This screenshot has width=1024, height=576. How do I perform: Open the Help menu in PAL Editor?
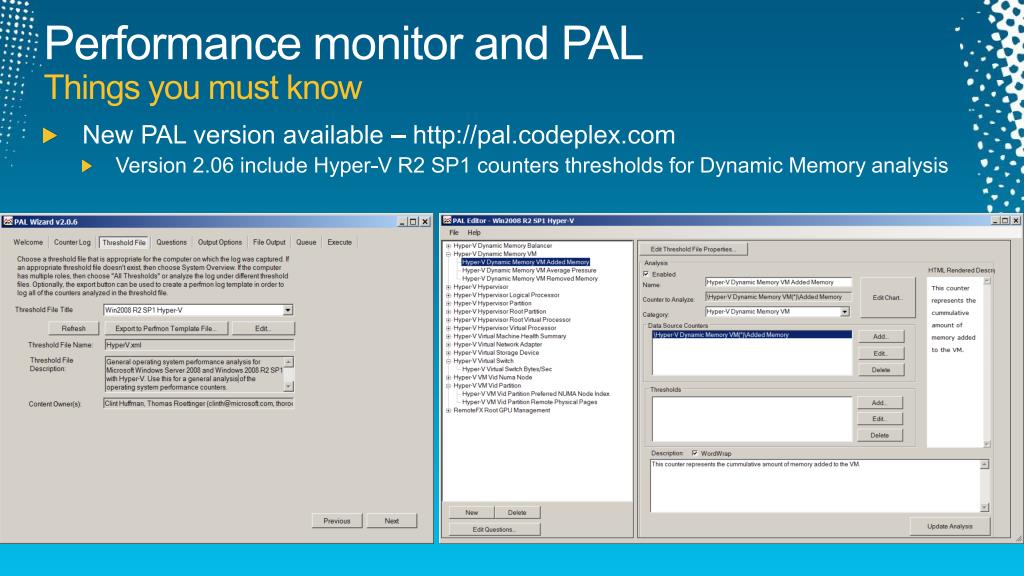coord(473,232)
